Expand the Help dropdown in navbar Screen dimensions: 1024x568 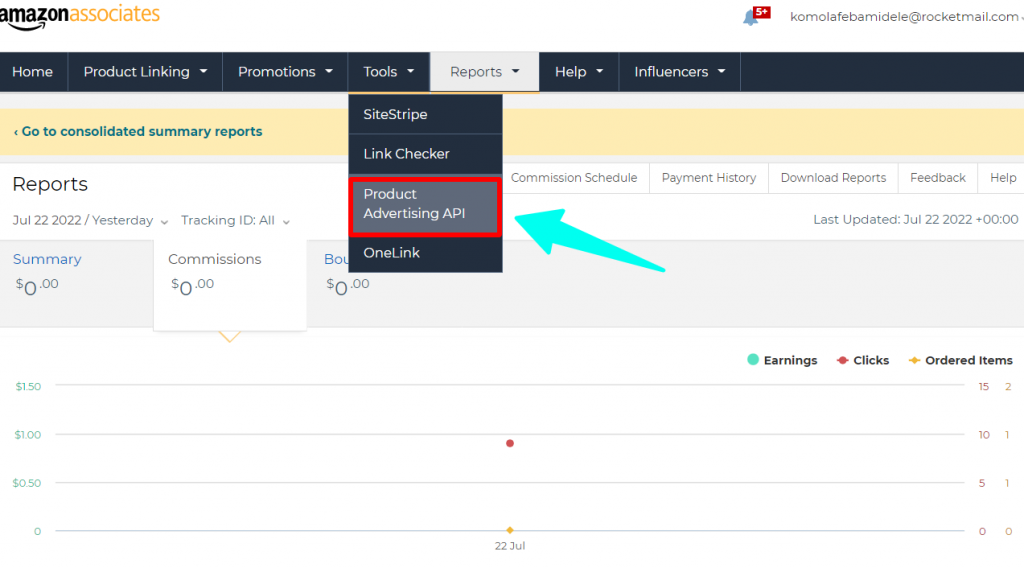click(x=579, y=72)
